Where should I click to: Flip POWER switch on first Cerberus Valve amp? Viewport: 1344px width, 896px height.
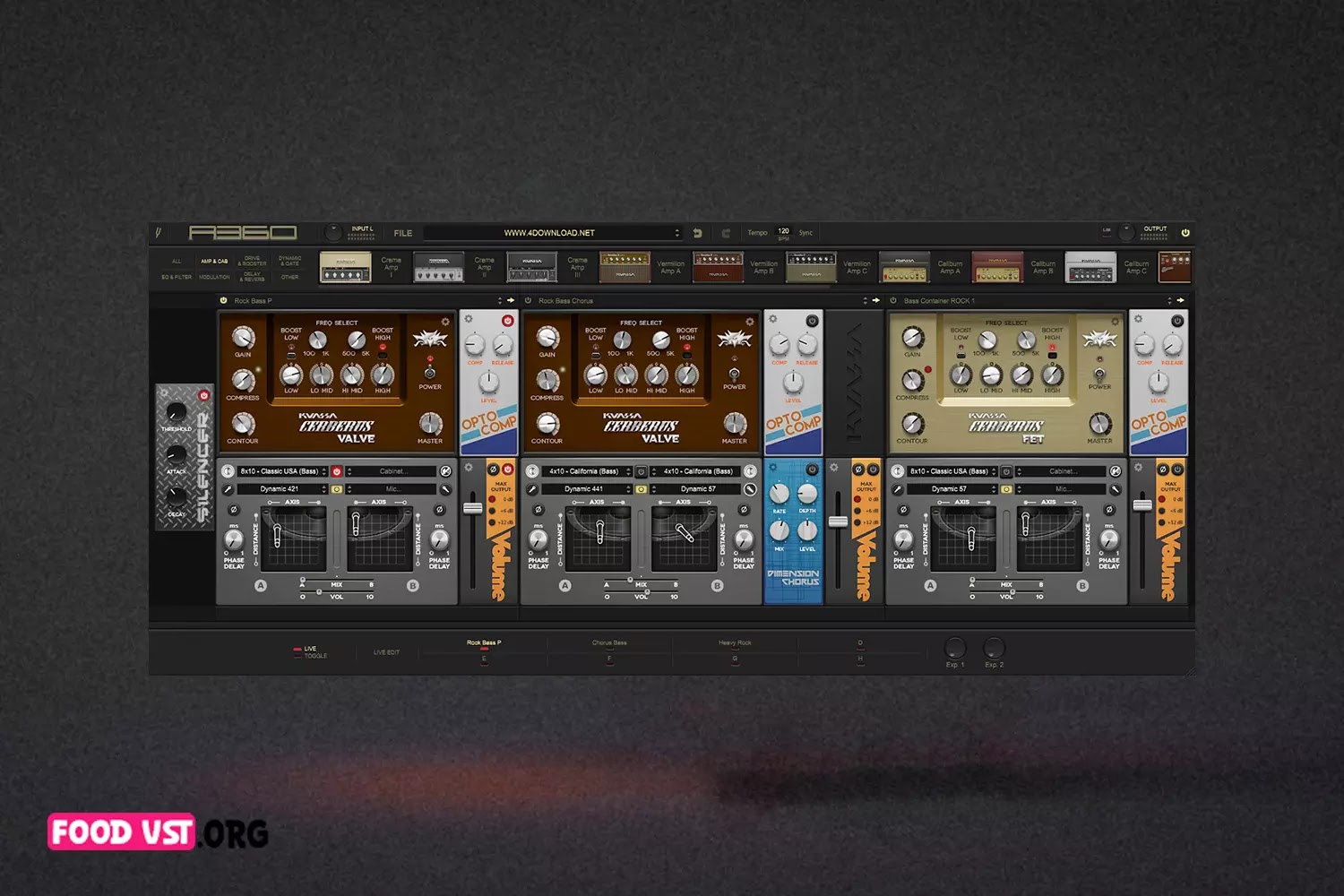430,372
